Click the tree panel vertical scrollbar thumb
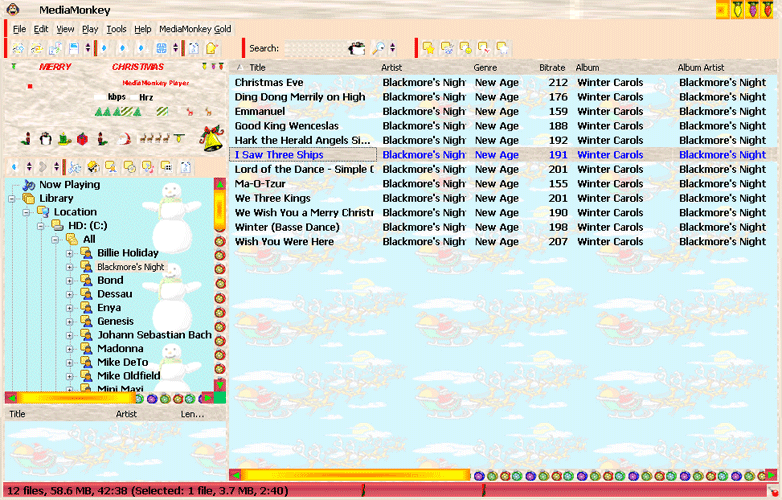 click(x=220, y=210)
